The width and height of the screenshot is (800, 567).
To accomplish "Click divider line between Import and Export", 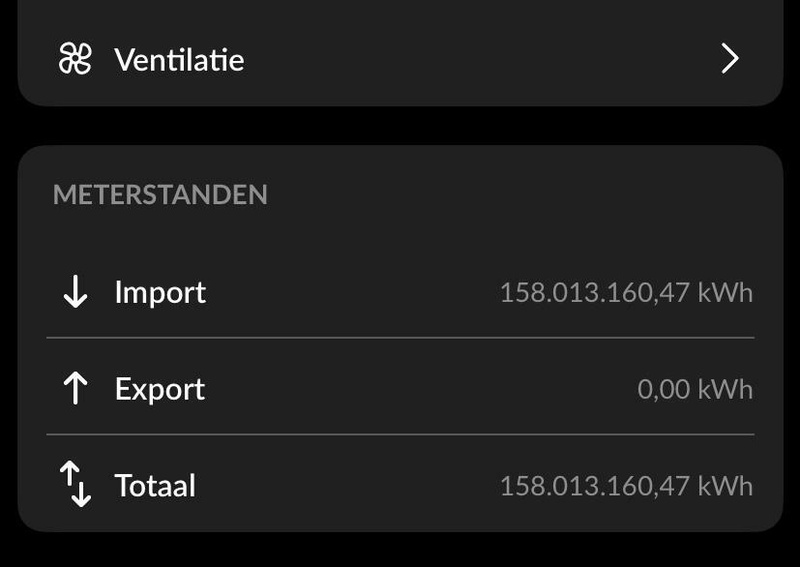I will [x=400, y=338].
